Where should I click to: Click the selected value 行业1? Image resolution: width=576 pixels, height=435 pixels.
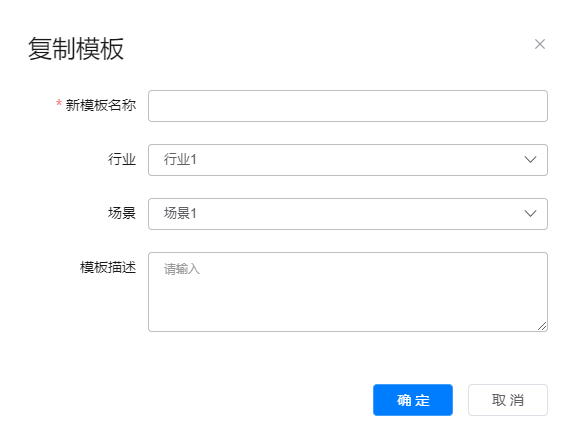tap(180, 159)
